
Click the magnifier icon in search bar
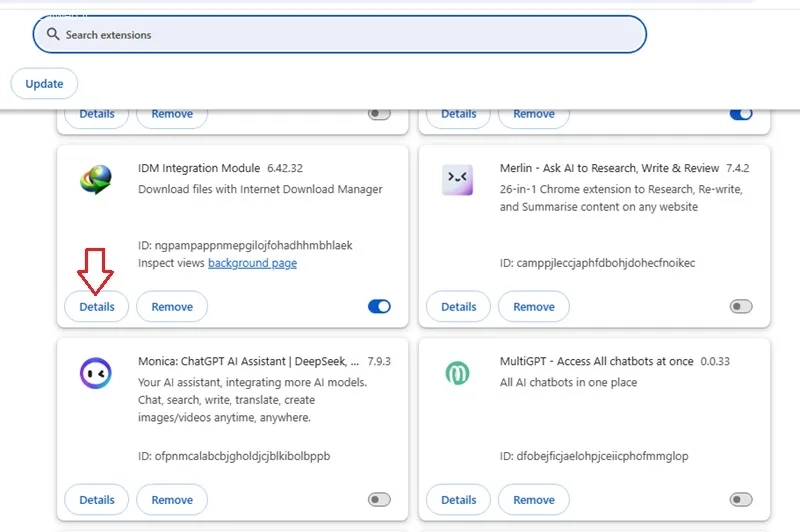[53, 34]
